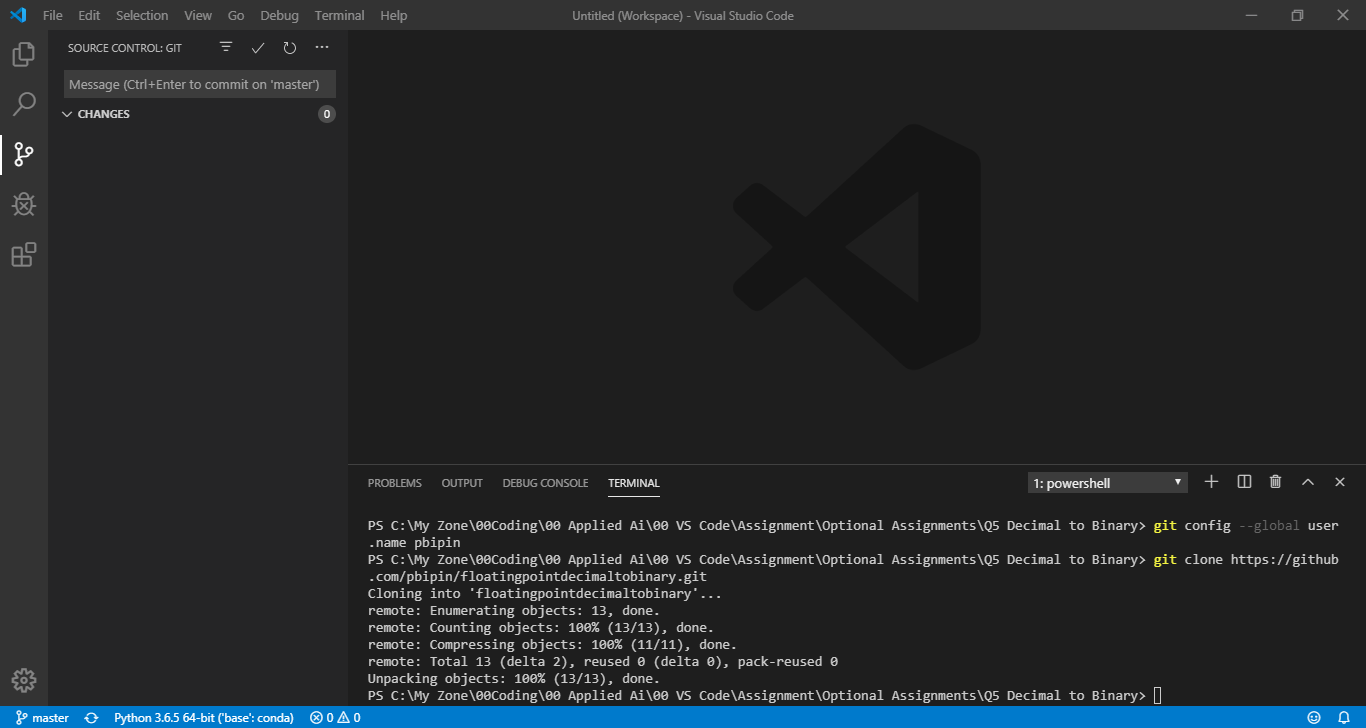Commit changes using the checkmark icon
Screen dimensions: 1366x728
pos(257,46)
